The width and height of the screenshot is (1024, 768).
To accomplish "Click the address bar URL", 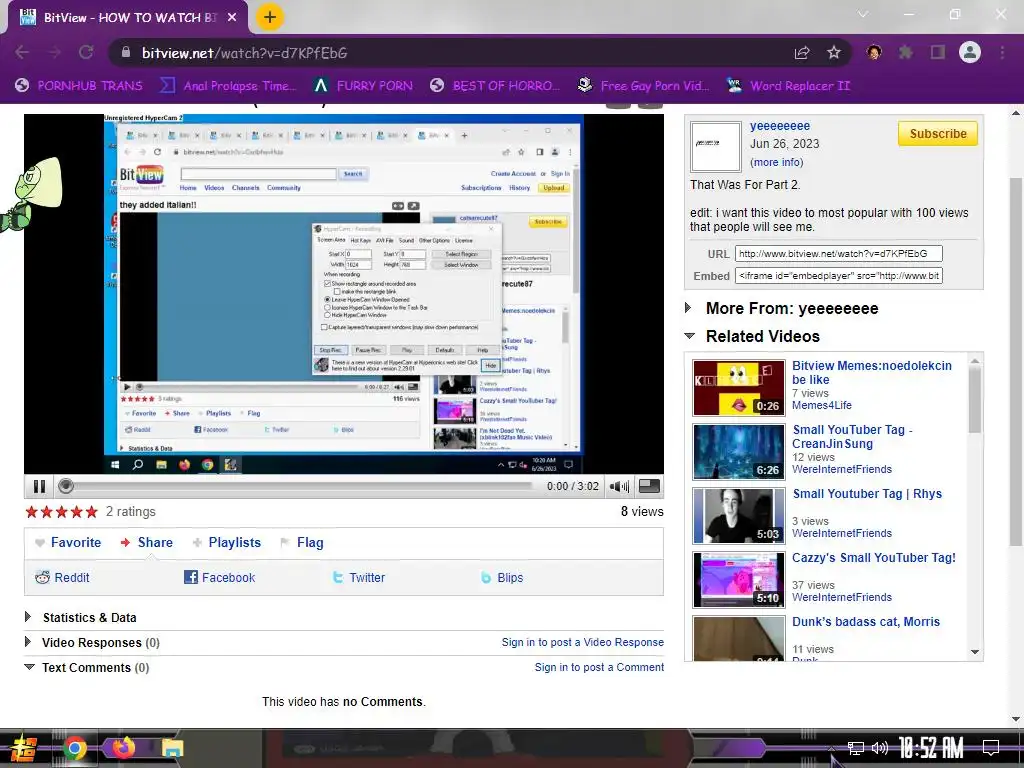I will (x=244, y=53).
